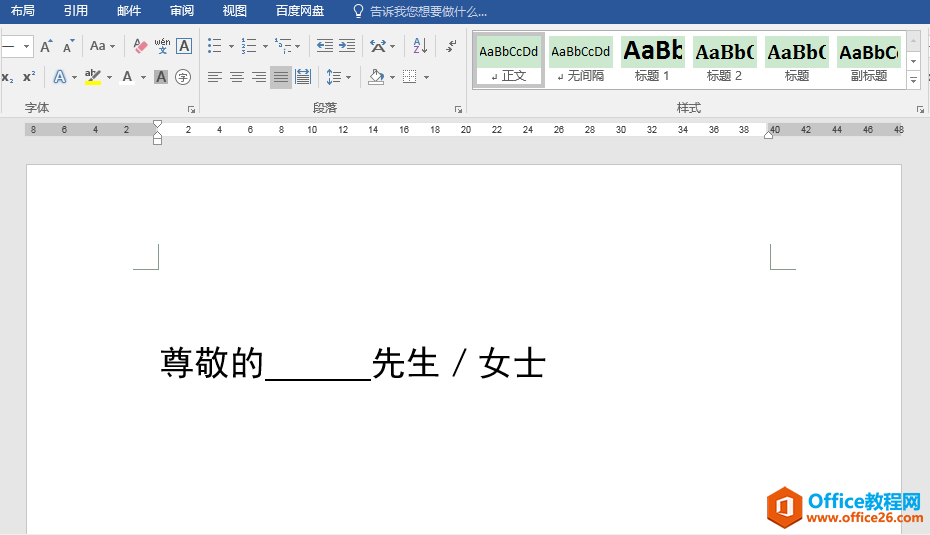Switch to the 视图 tab
Image resolution: width=930 pixels, height=535 pixels.
[234, 11]
